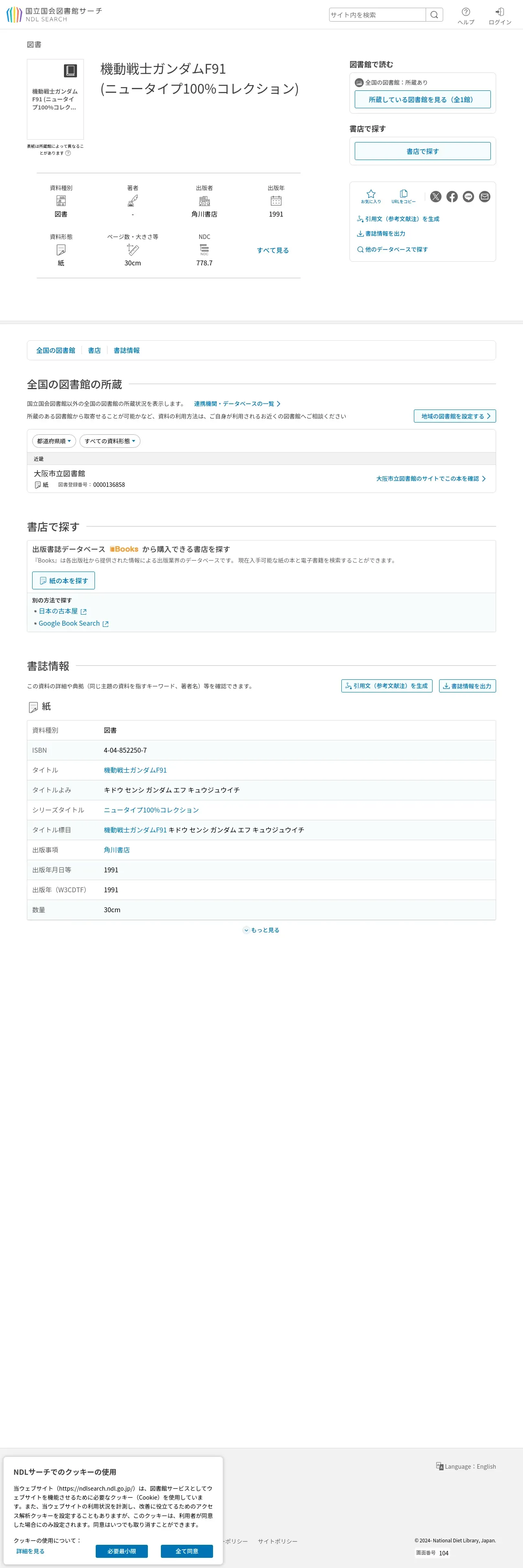Choose 必要最小限 cookies button
This screenshot has width=523, height=1568.
tap(122, 1551)
